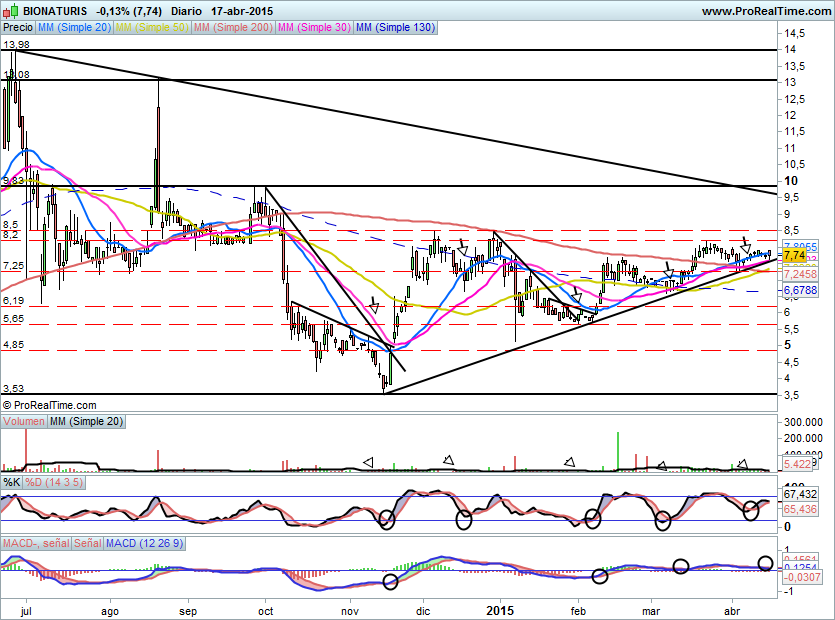Screen dimensions: 835x620
Task: Select the MACD (12 26 9) label
Action: pos(144,543)
